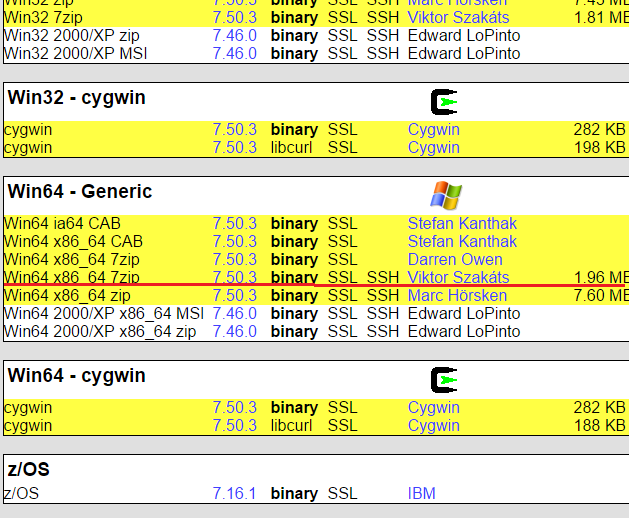Screen dimensions: 629x518
Task: Open Viktor Szakáts link in Win64 x86_64 7zip row
Action: pos(458,277)
